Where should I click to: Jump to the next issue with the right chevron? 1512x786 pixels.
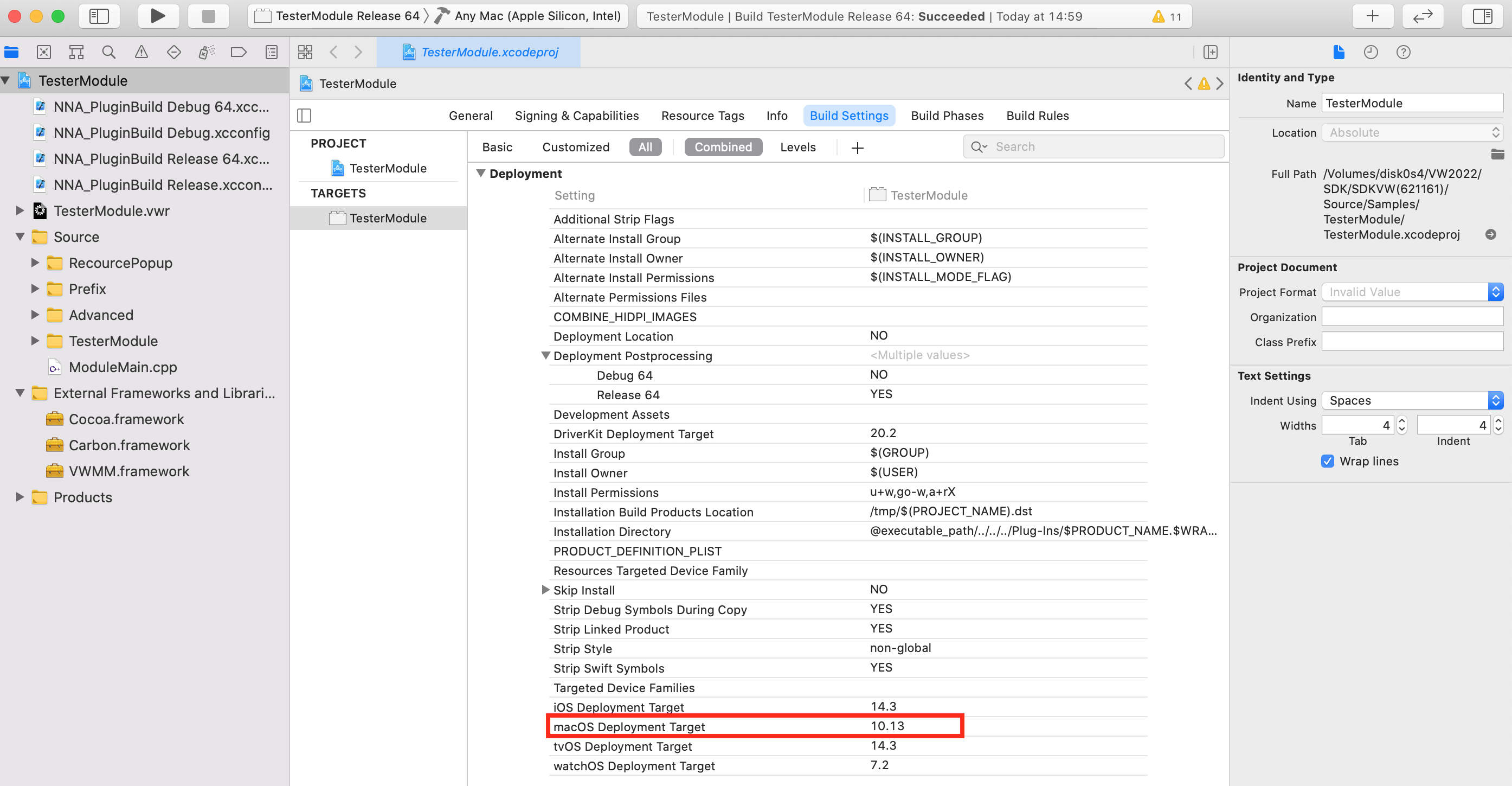coord(1220,84)
